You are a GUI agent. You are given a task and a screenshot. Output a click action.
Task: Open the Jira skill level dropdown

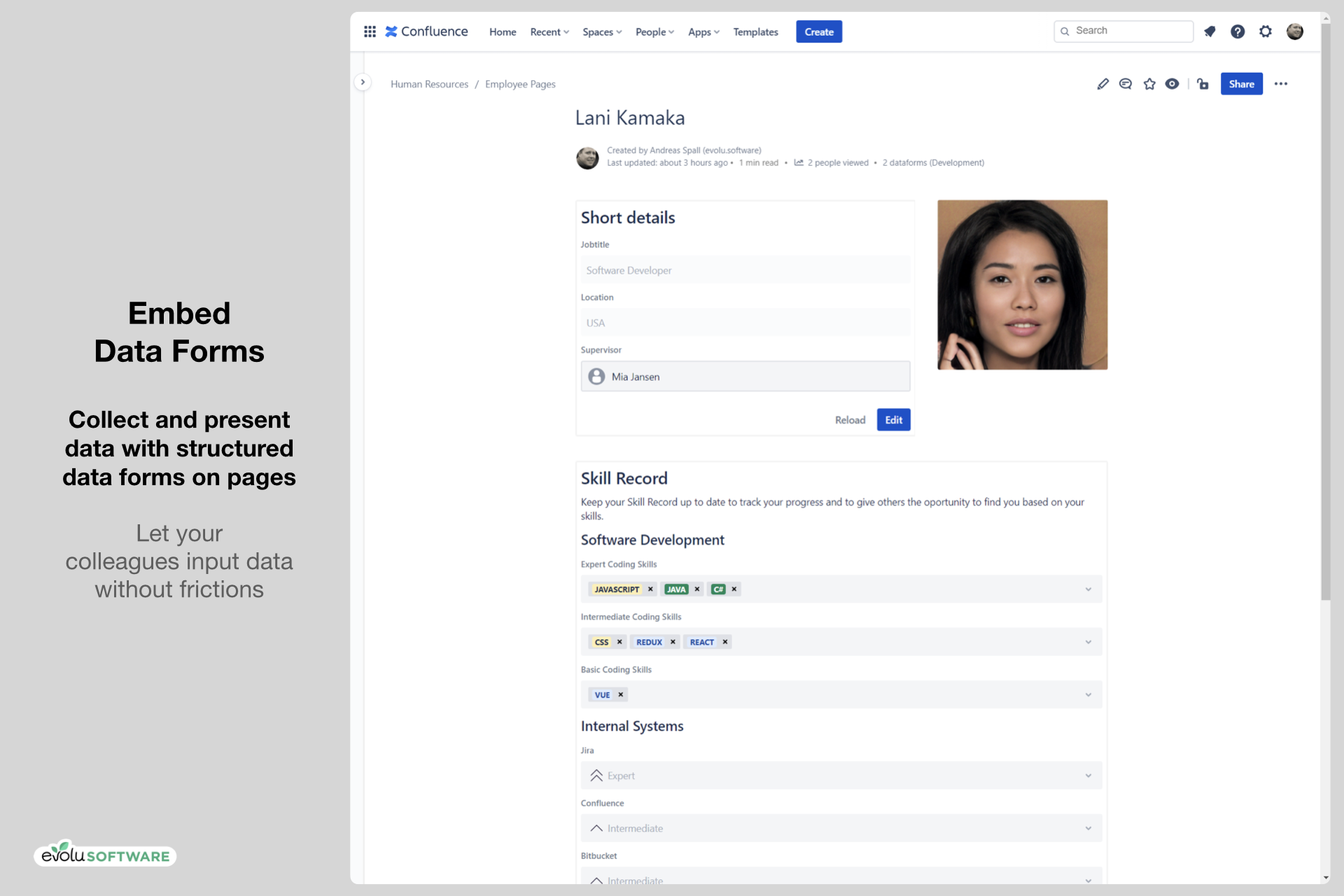(1088, 776)
